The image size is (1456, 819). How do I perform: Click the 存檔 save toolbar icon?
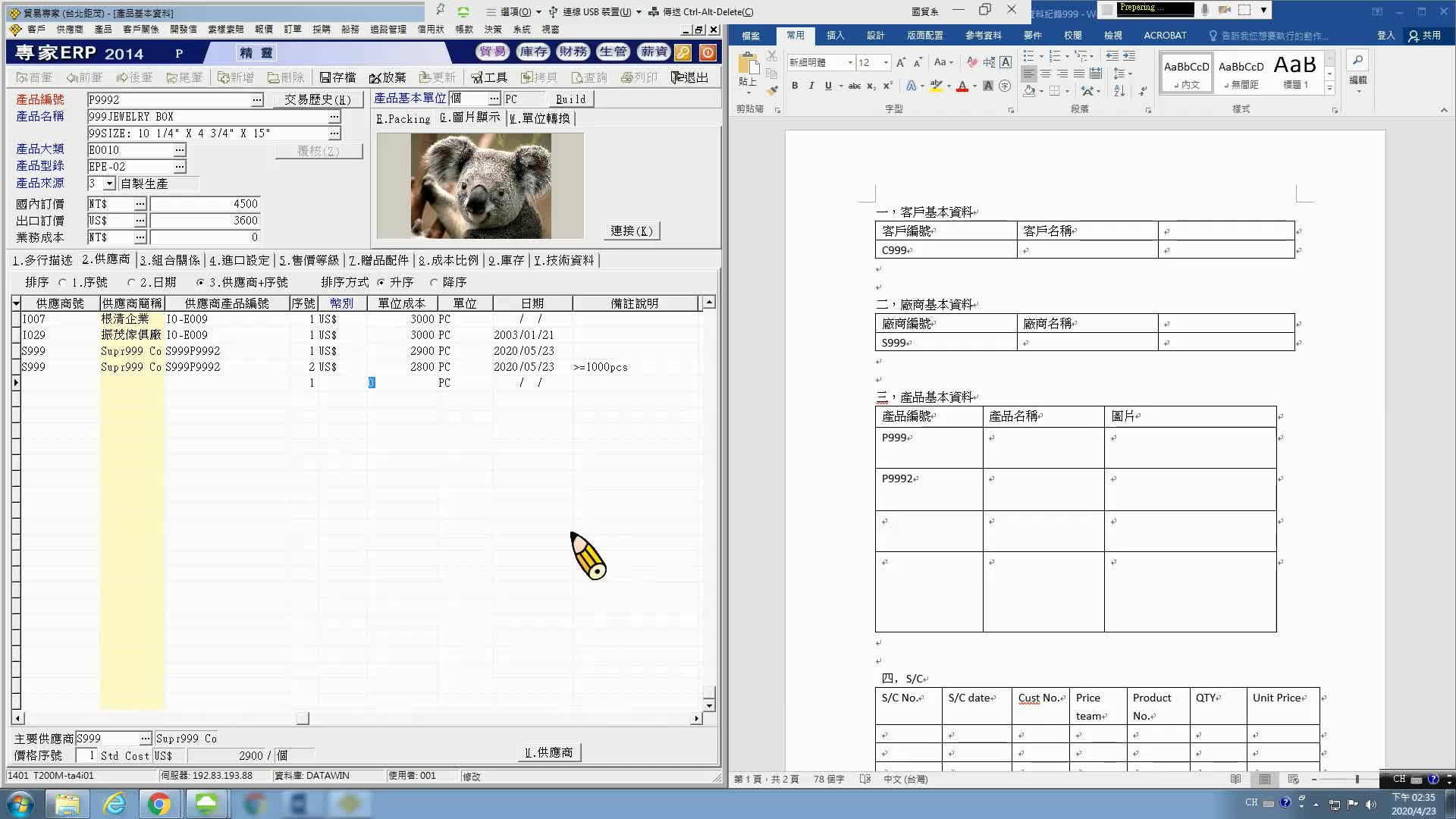pos(337,77)
